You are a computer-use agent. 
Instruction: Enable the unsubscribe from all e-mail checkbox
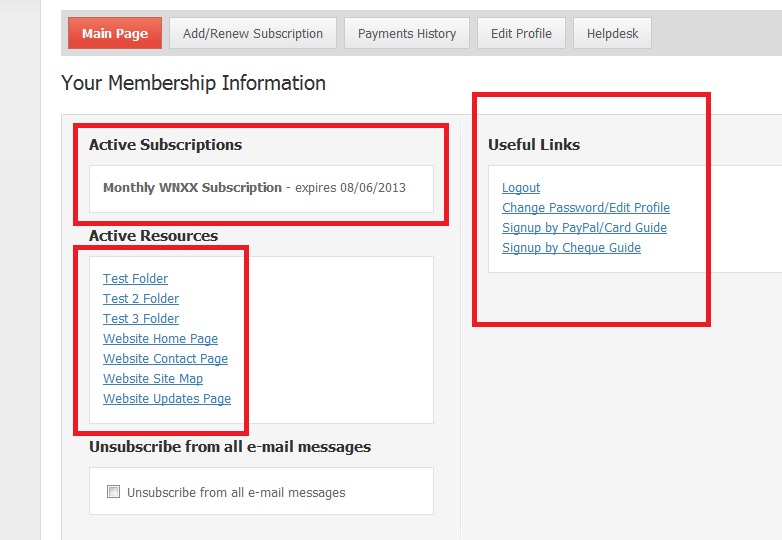tap(114, 492)
